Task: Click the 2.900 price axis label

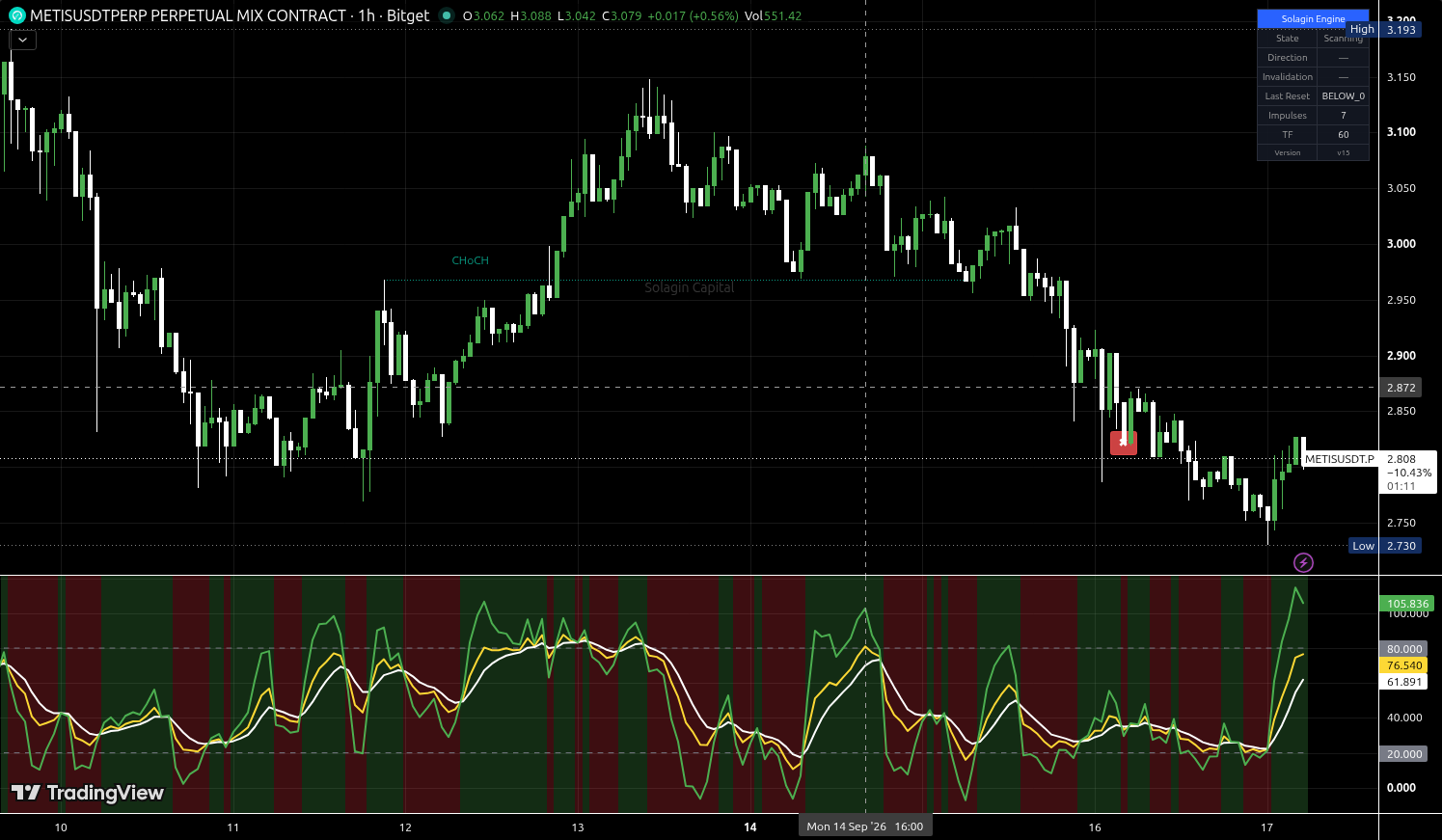Action: [1401, 356]
